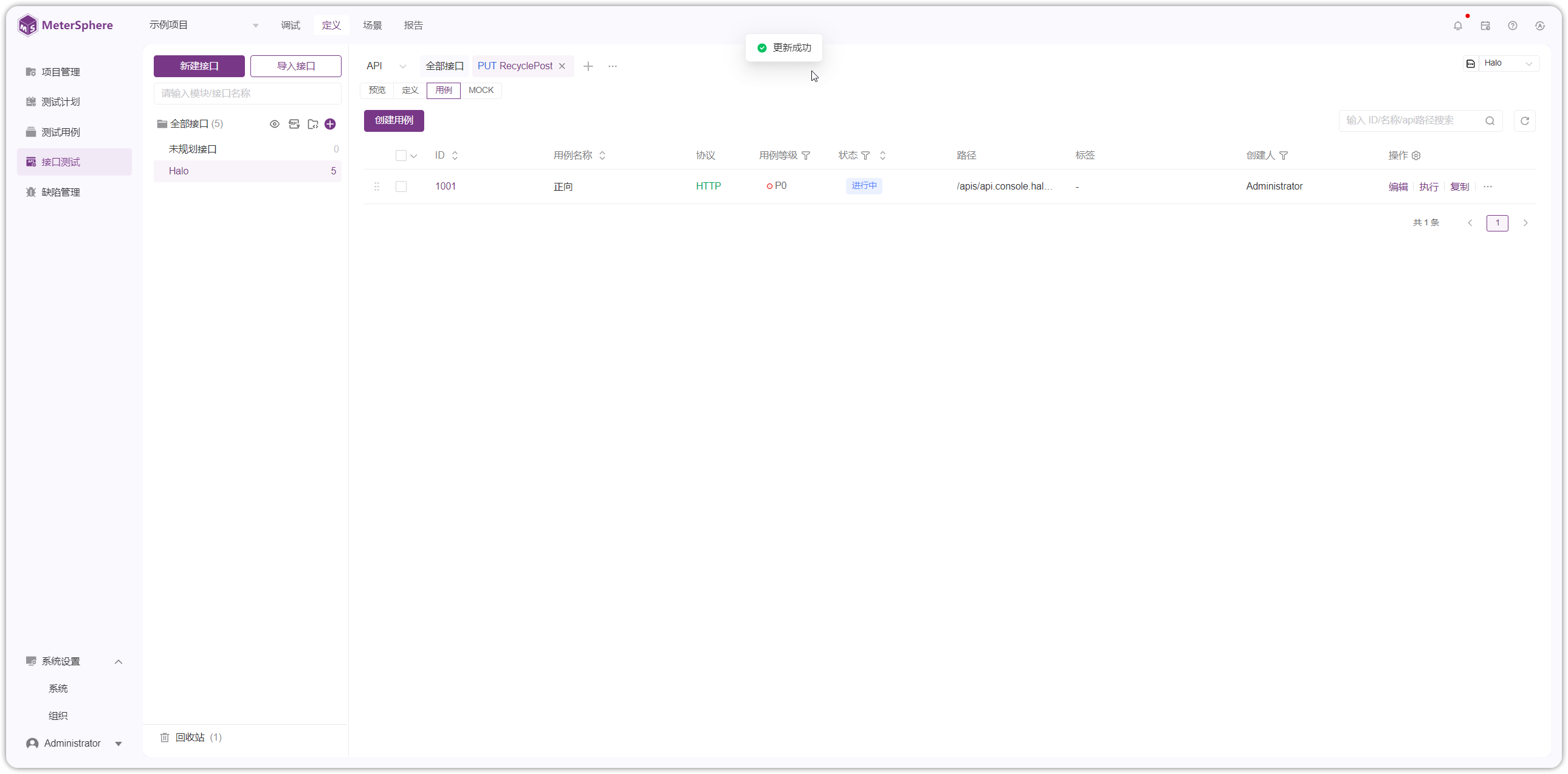The height and width of the screenshot is (774, 1568).
Task: Click the search magnifier icon
Action: pos(1490,120)
